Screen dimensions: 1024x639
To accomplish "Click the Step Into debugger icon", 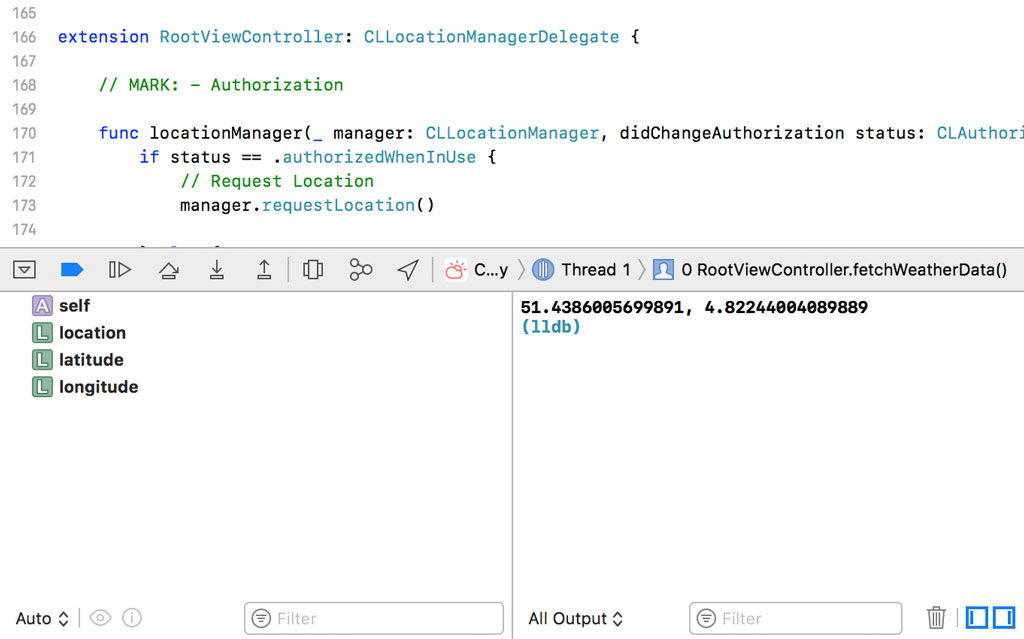I will [216, 269].
